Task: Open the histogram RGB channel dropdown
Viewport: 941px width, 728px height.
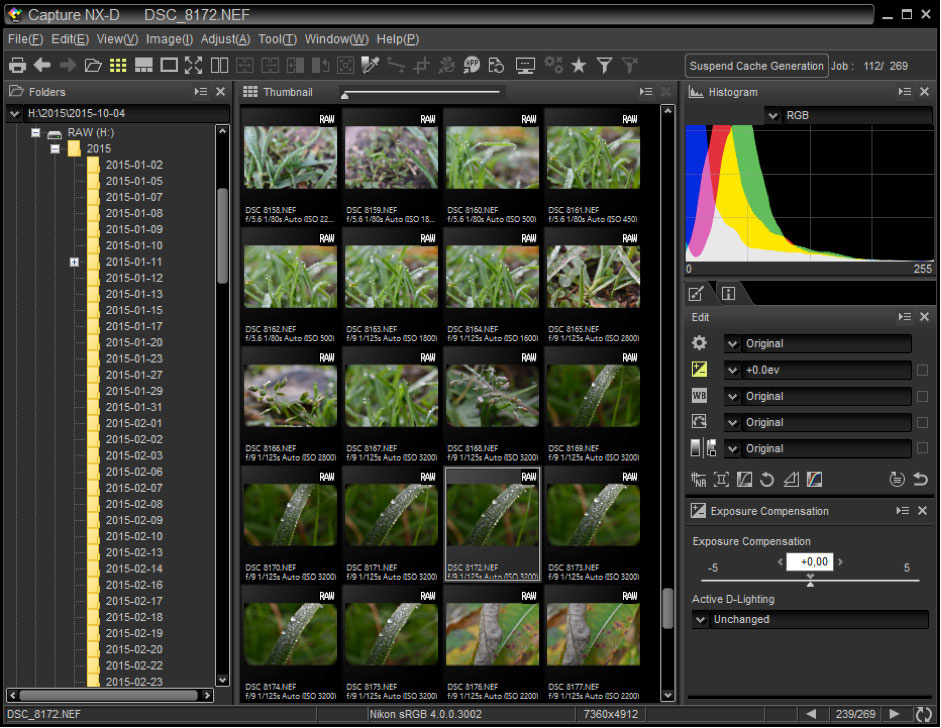Action: coord(773,116)
